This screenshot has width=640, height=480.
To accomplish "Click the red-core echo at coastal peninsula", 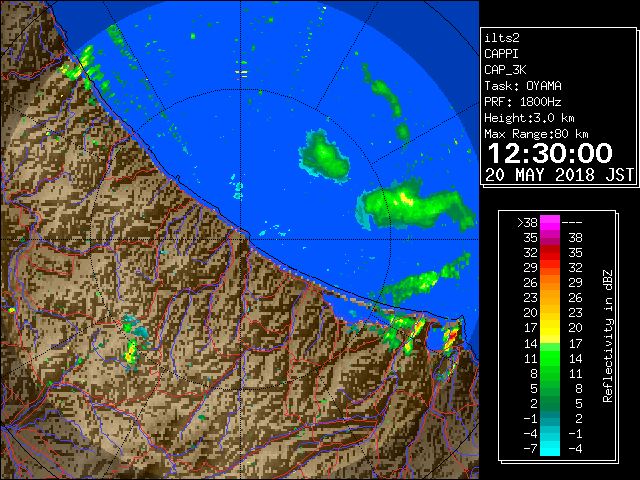I will pos(452,338).
